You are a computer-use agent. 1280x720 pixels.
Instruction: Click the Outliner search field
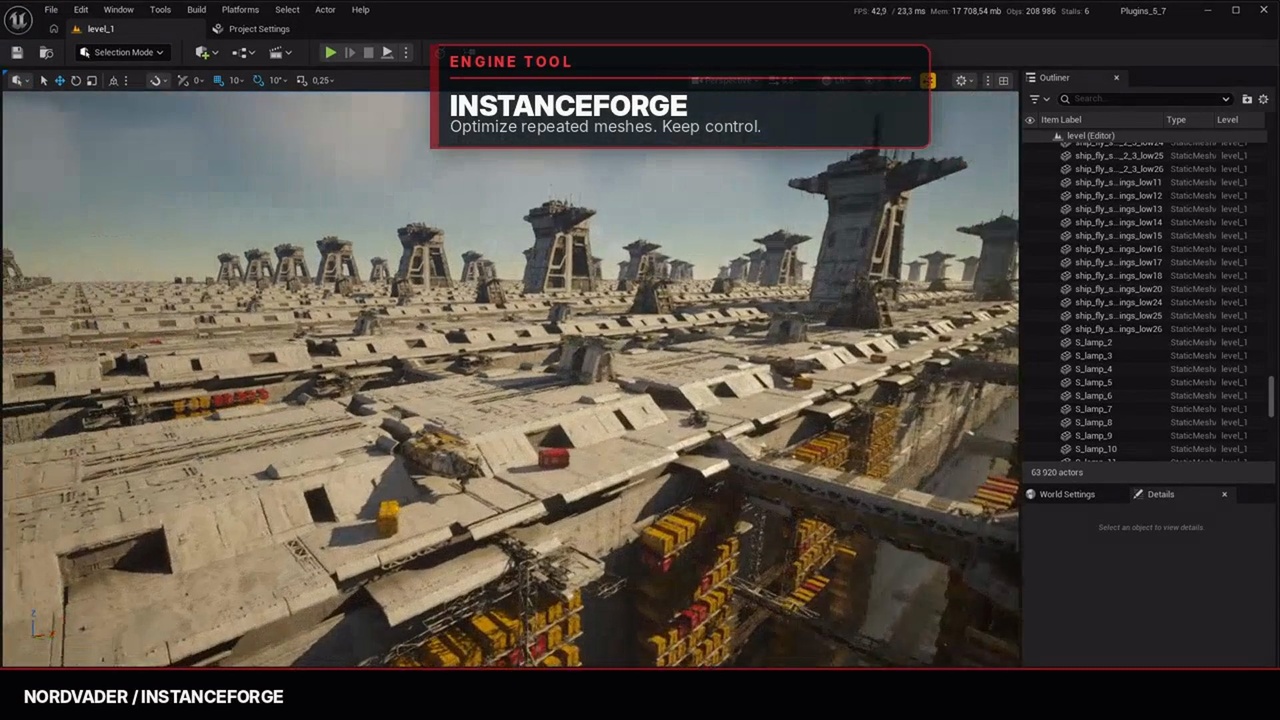1144,99
